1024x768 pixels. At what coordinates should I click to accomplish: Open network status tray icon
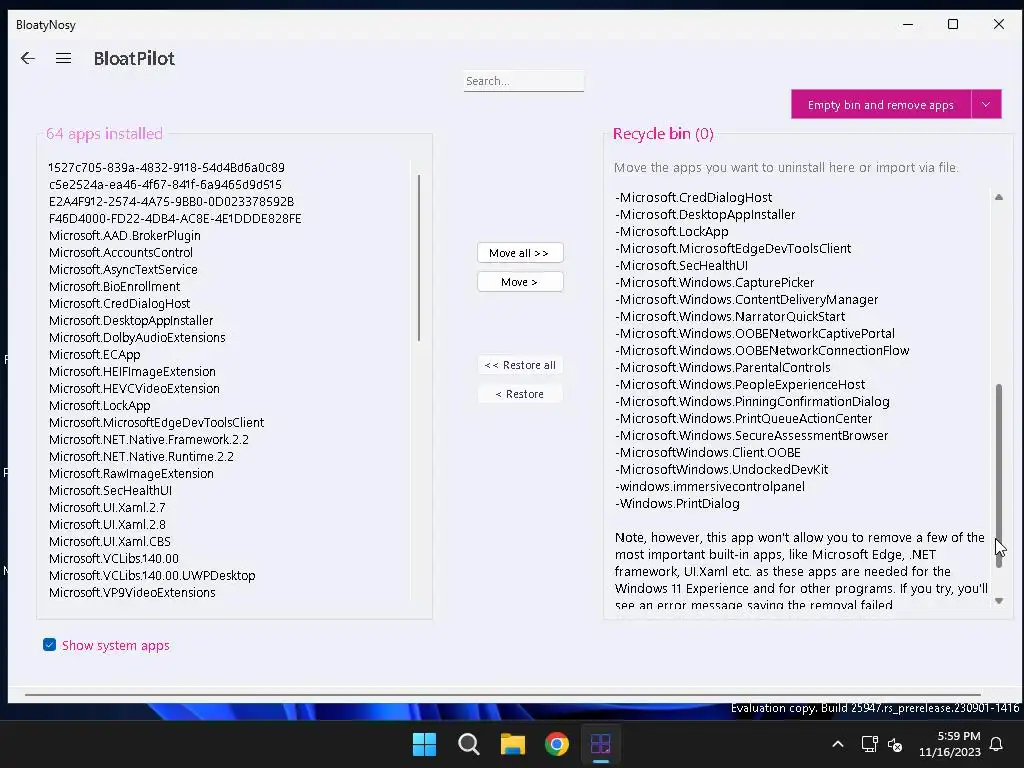tap(869, 744)
